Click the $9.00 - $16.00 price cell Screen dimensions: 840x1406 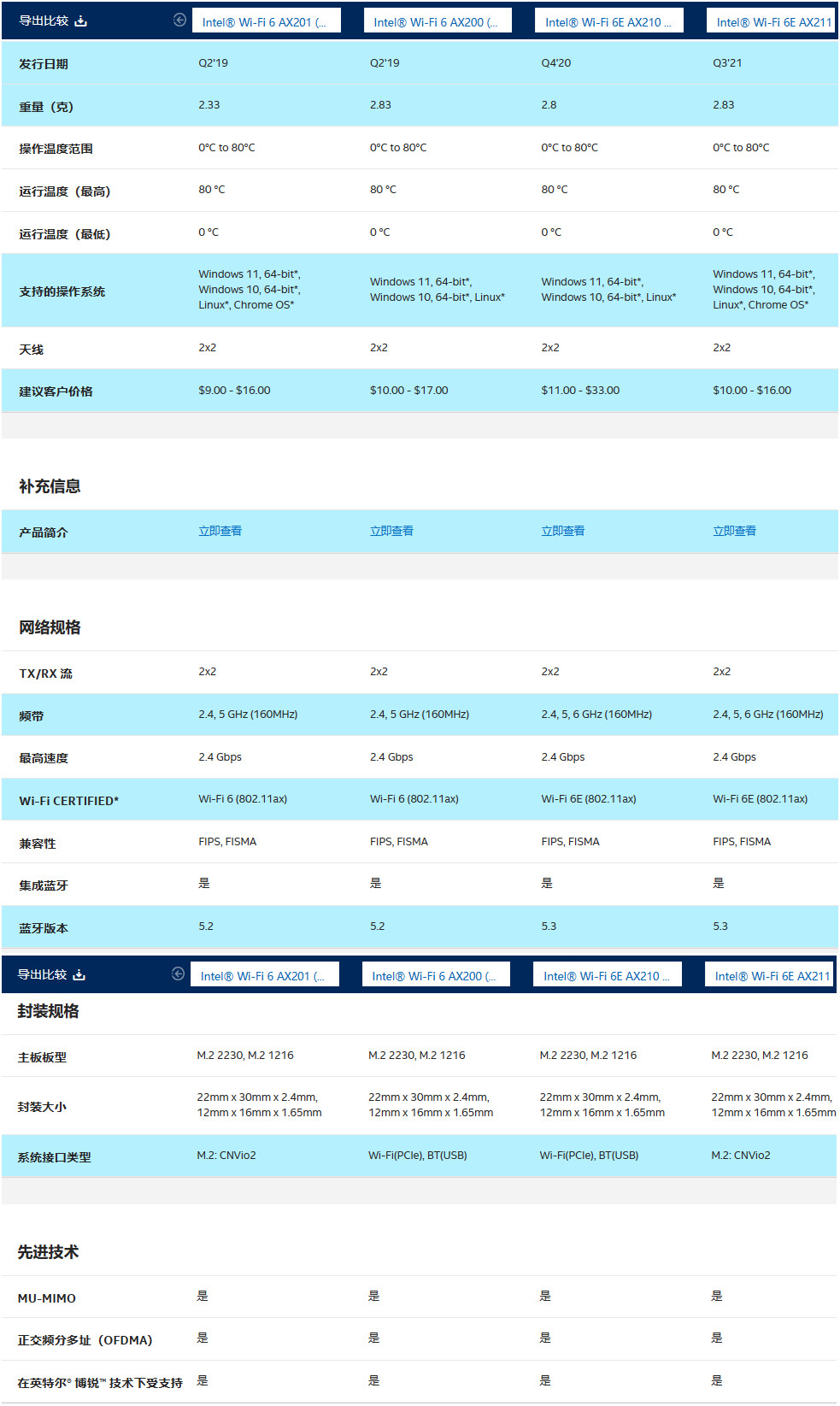234,391
